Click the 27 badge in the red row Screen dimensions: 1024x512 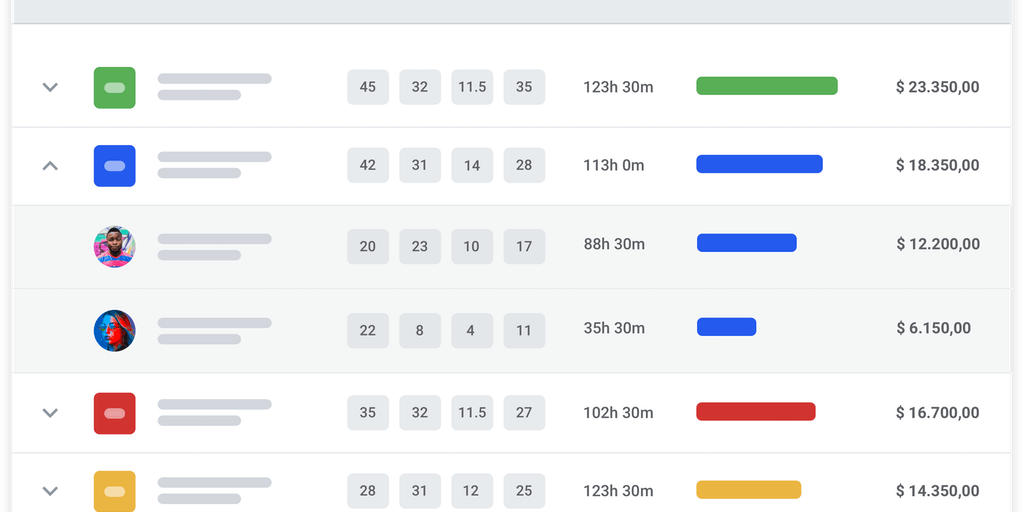pos(524,413)
